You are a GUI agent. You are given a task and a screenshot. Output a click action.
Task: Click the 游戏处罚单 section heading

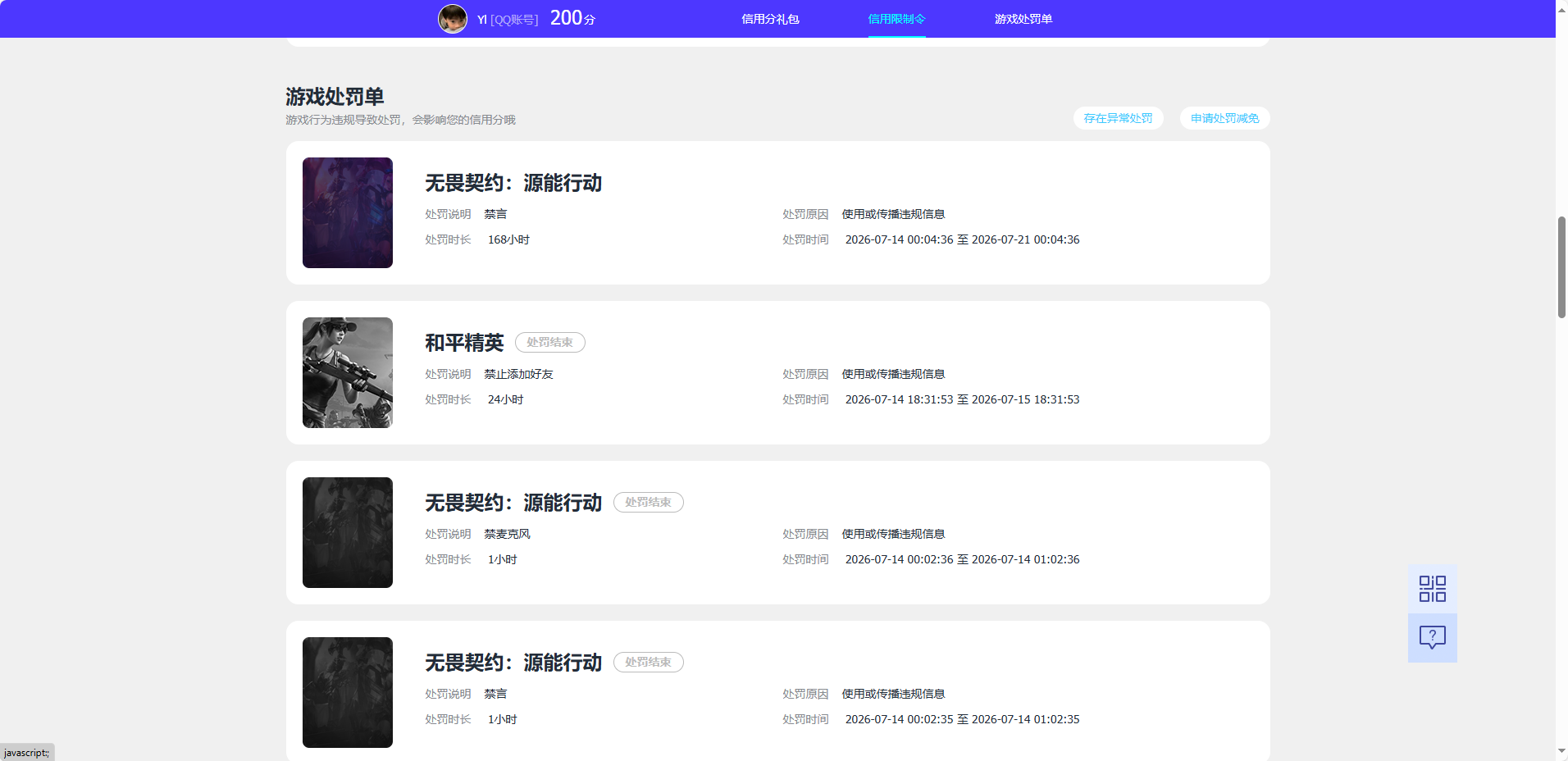[x=335, y=97]
